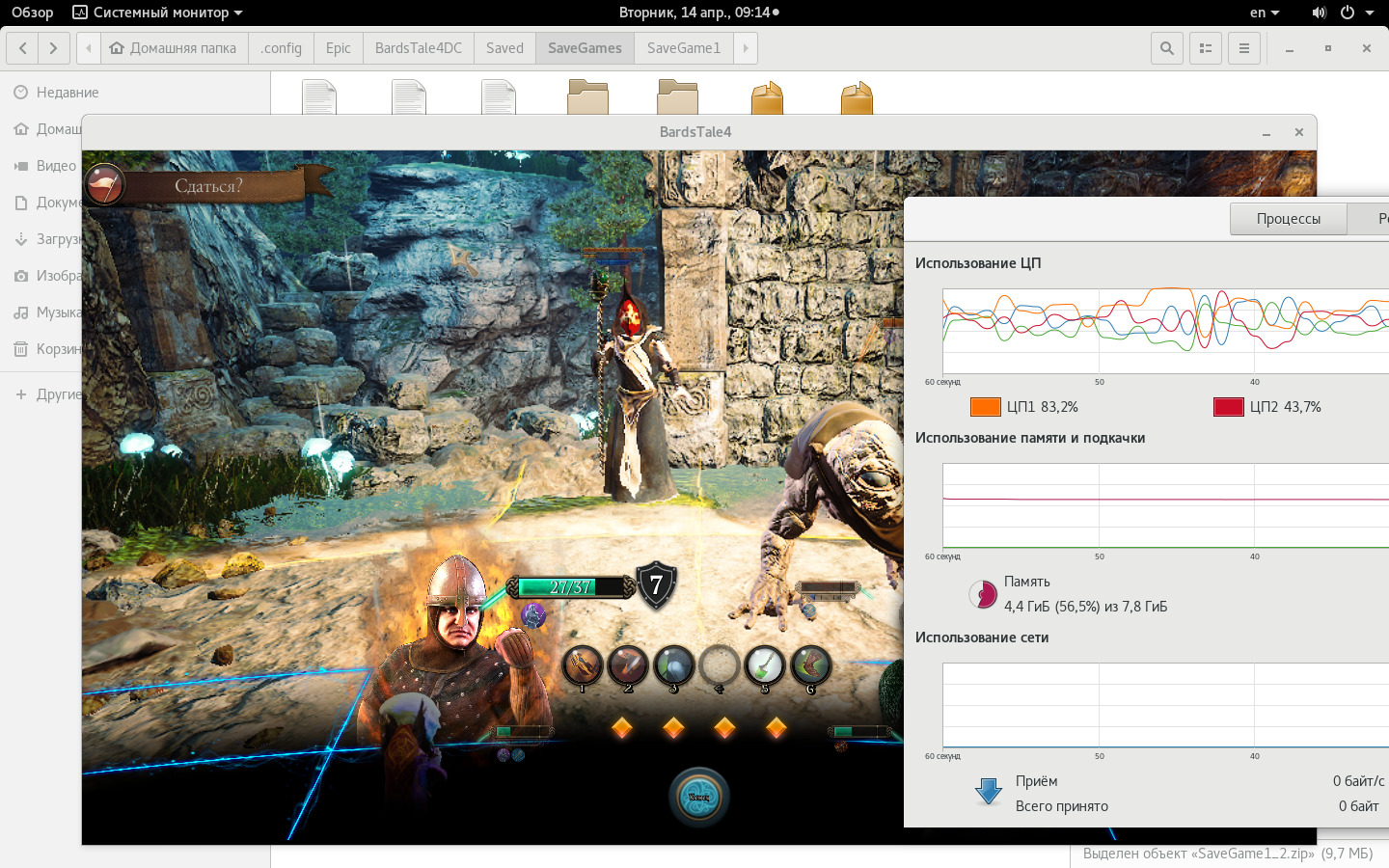Image resolution: width=1389 pixels, height=868 pixels.
Task: Open the Обзор activities overview
Action: tap(32, 13)
